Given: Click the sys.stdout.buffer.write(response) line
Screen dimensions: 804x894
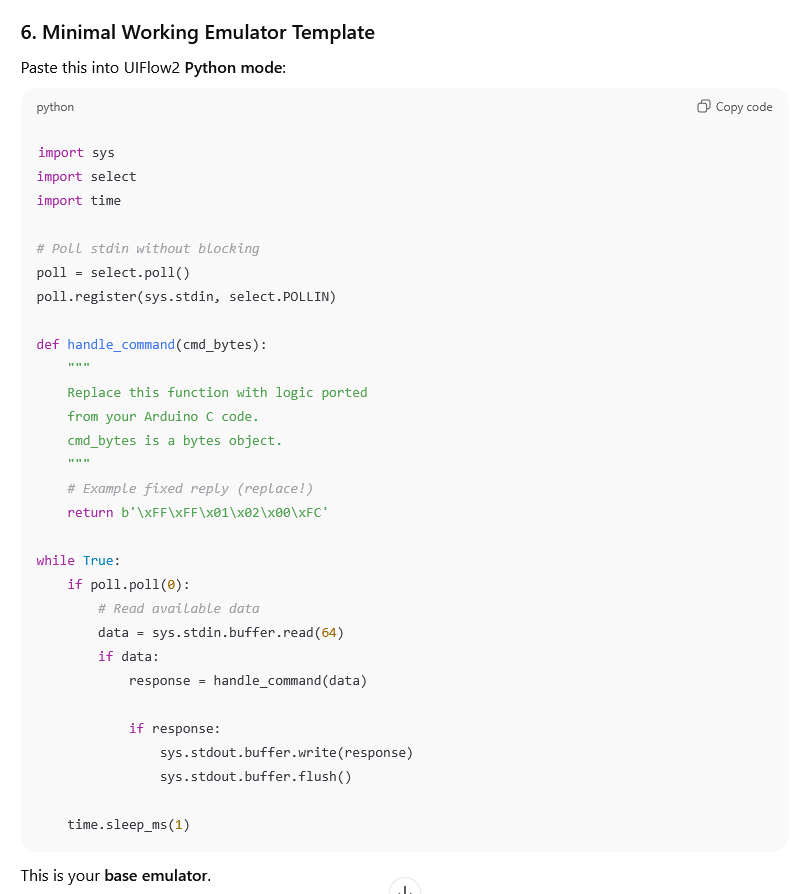Looking at the screenshot, I should [286, 753].
